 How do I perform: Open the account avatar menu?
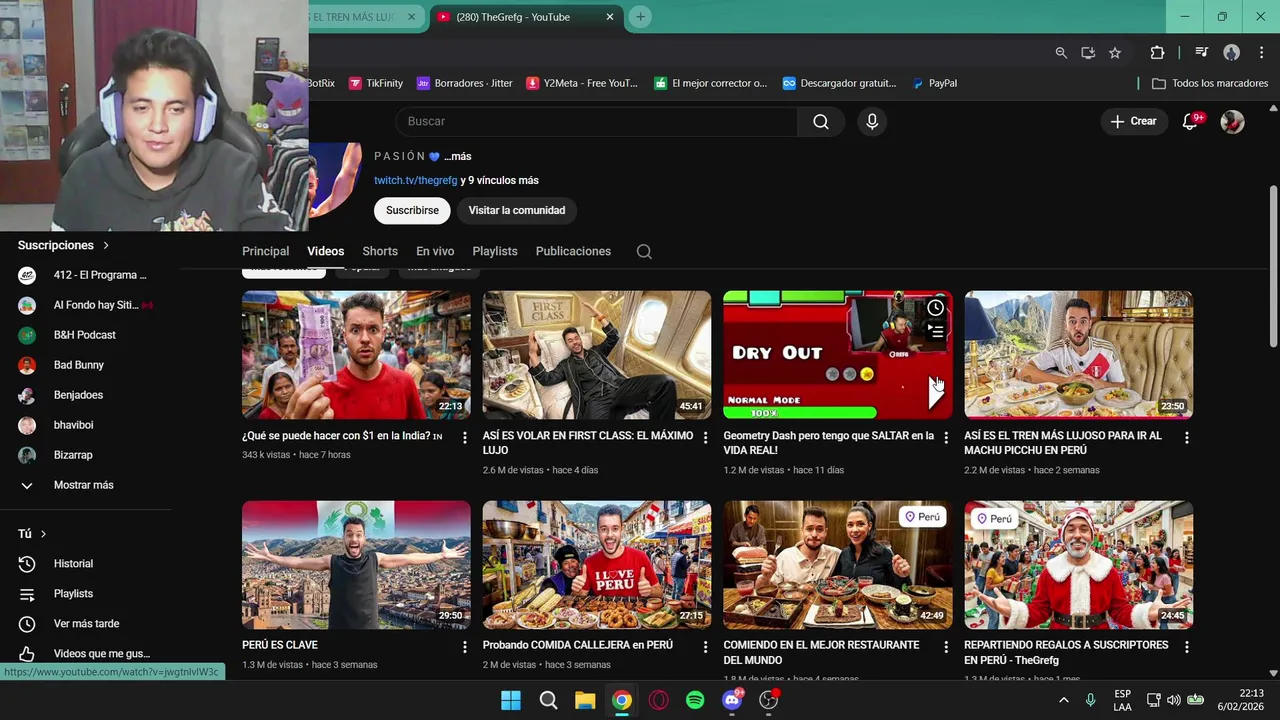1232,121
